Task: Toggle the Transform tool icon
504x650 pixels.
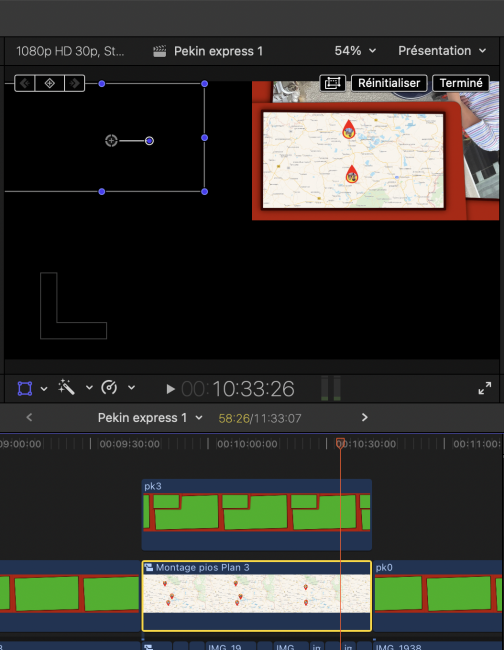Action: [25, 388]
